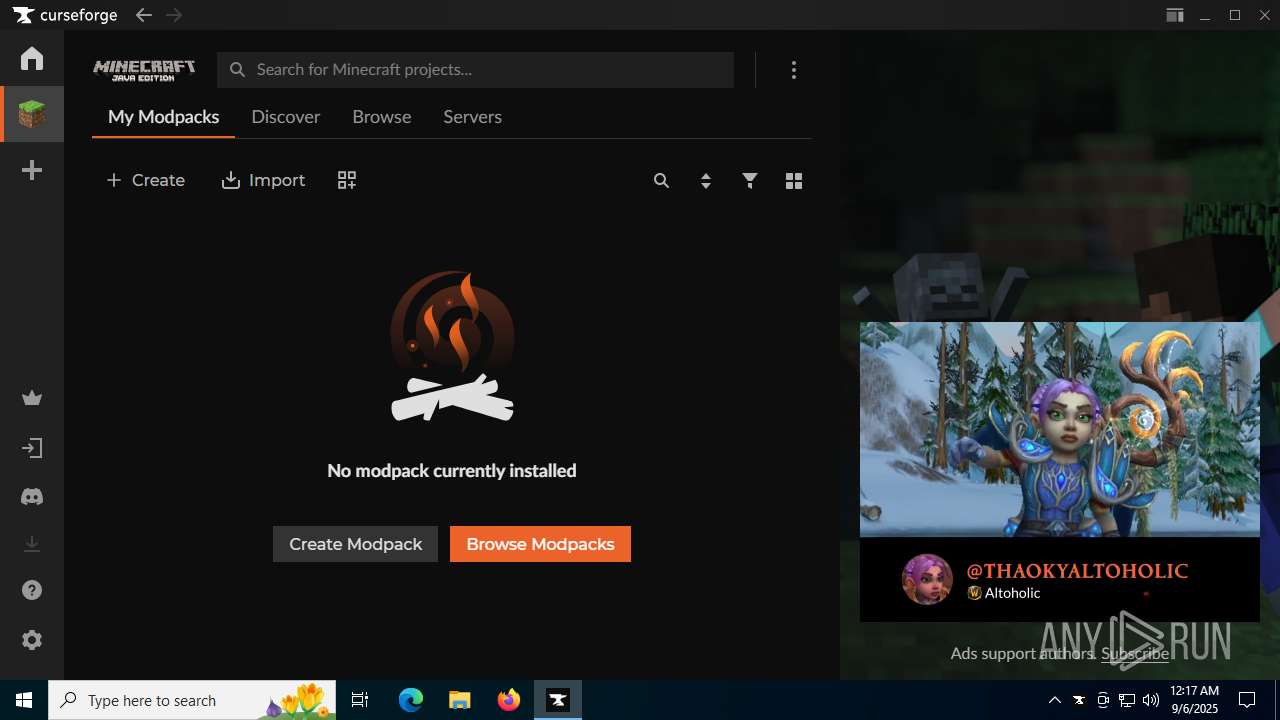Open the Discord icon in sidebar

tap(32, 497)
